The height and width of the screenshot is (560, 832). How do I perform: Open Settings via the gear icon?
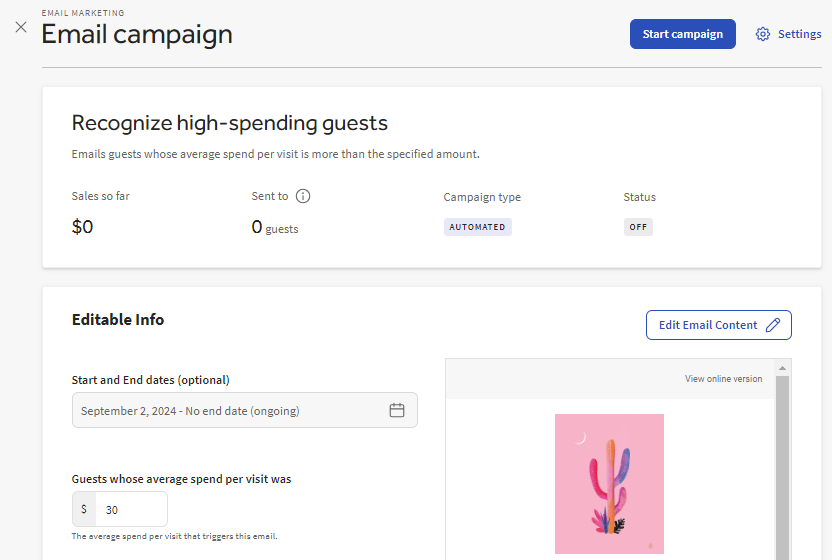(763, 34)
